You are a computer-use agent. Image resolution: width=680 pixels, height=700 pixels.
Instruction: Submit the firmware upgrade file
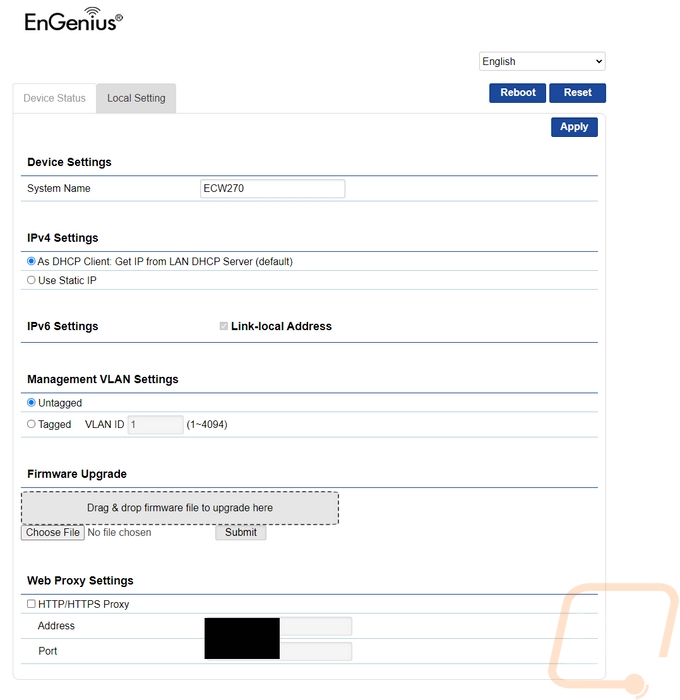[240, 533]
